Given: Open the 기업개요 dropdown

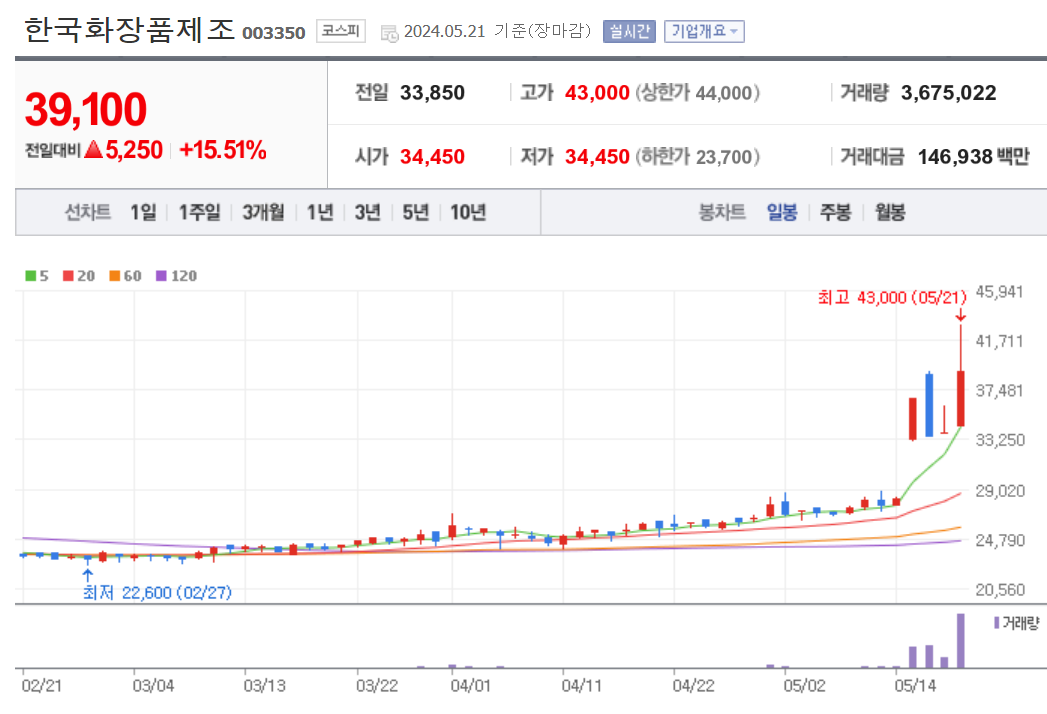Looking at the screenshot, I should 704,31.
